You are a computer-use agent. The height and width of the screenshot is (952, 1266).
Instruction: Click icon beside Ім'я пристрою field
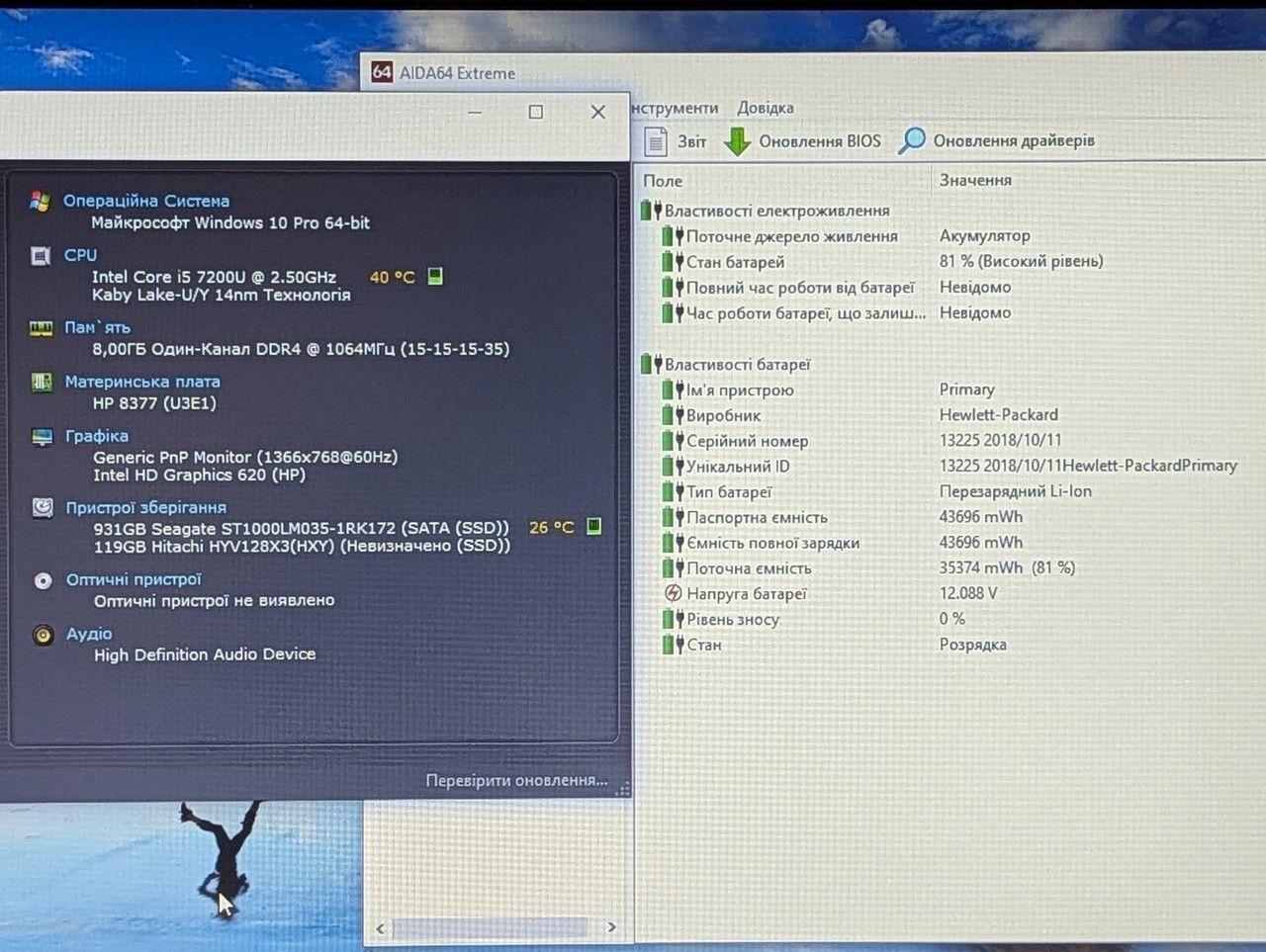[x=673, y=390]
